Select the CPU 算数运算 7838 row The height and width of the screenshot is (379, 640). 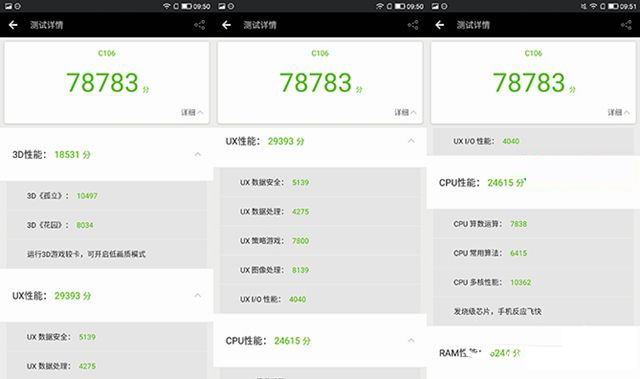pyautogui.click(x=533, y=224)
